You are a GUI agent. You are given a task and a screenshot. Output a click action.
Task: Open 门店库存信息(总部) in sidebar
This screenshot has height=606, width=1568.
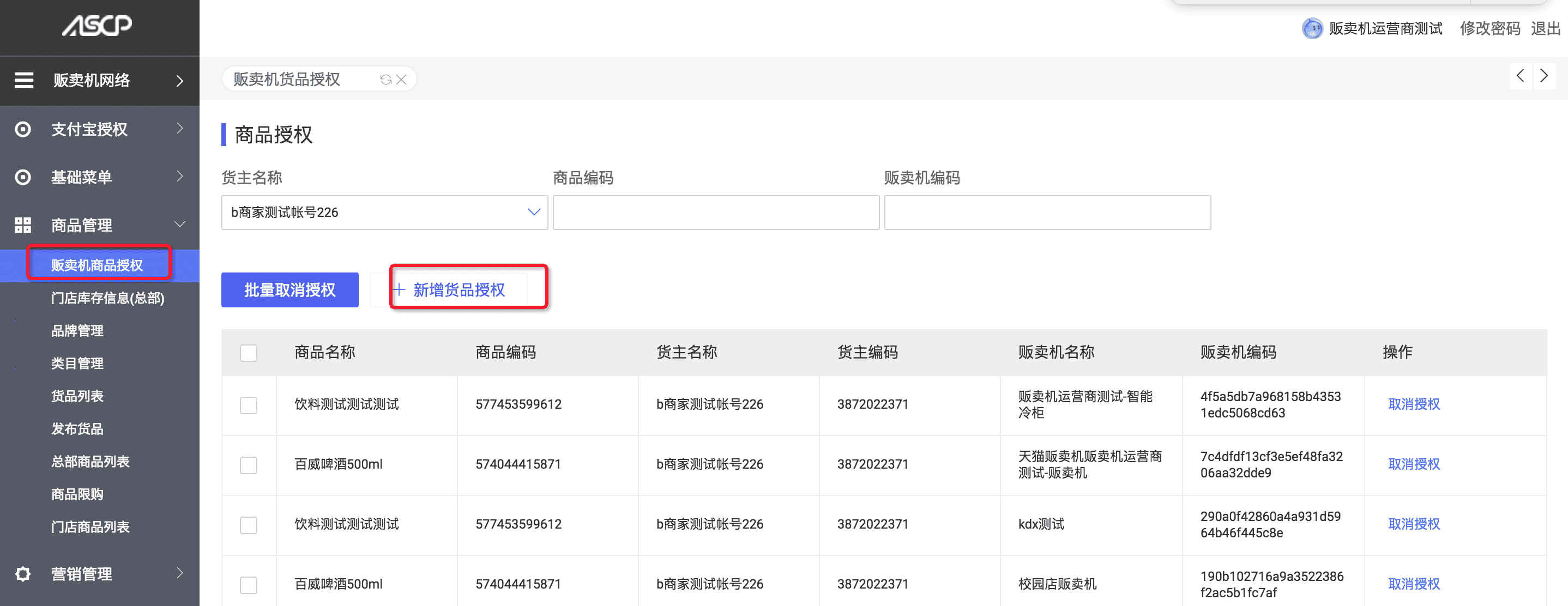click(x=108, y=298)
